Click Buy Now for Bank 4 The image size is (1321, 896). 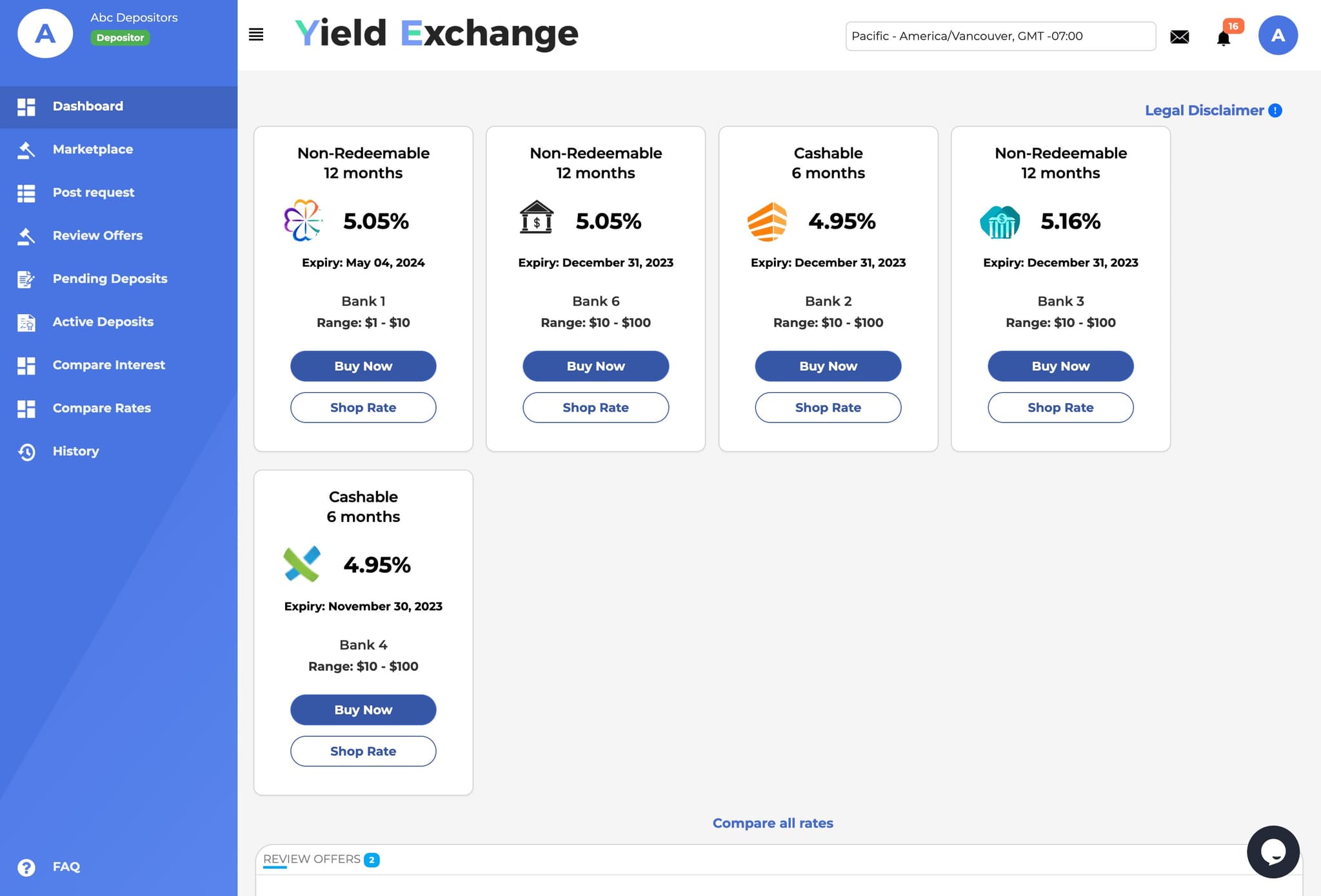(x=363, y=710)
